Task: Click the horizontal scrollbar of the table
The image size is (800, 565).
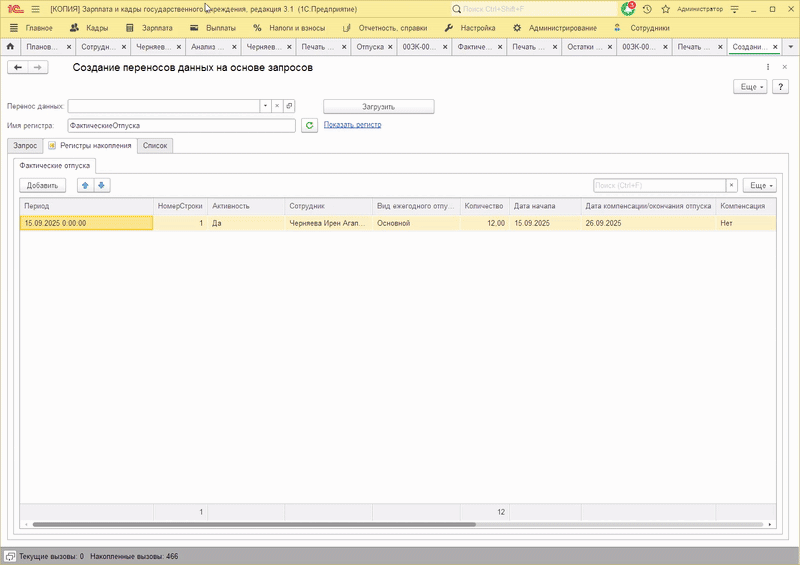Action: [x=254, y=524]
